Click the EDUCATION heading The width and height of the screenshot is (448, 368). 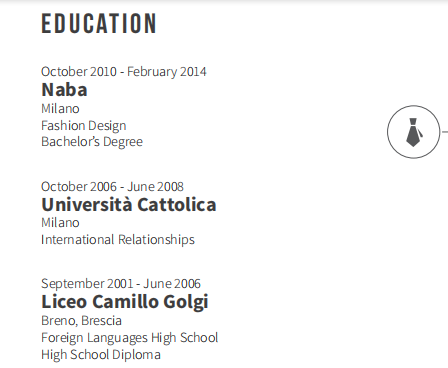click(x=99, y=24)
